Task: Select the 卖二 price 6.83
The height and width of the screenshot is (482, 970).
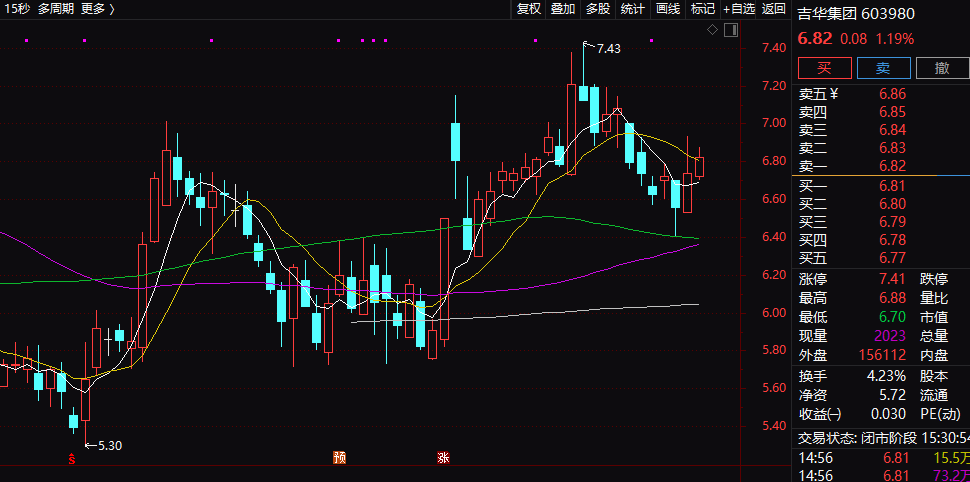Action: pyautogui.click(x=892, y=148)
